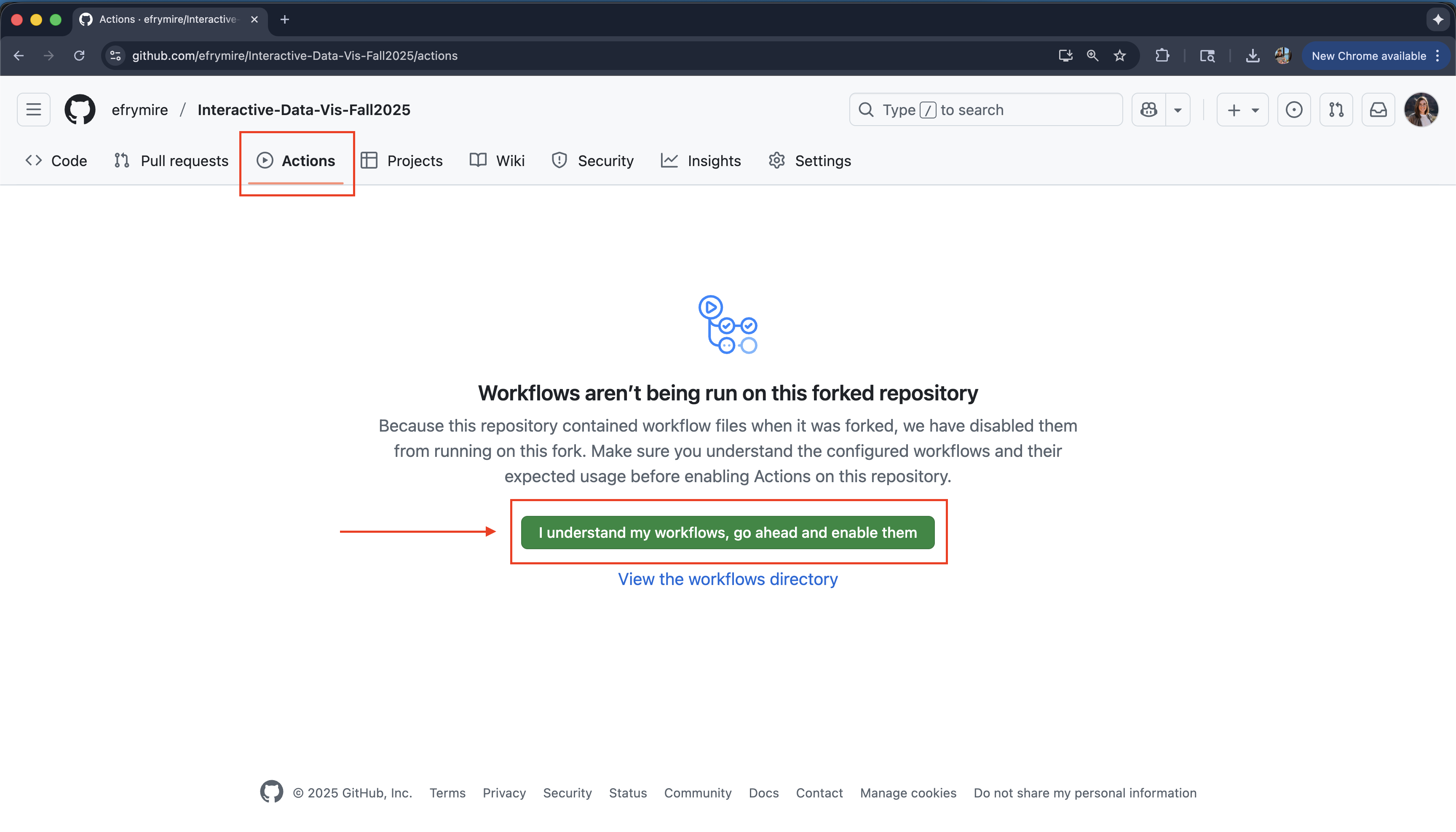
Task: Open View the workflows directory link
Action: pyautogui.click(x=728, y=579)
